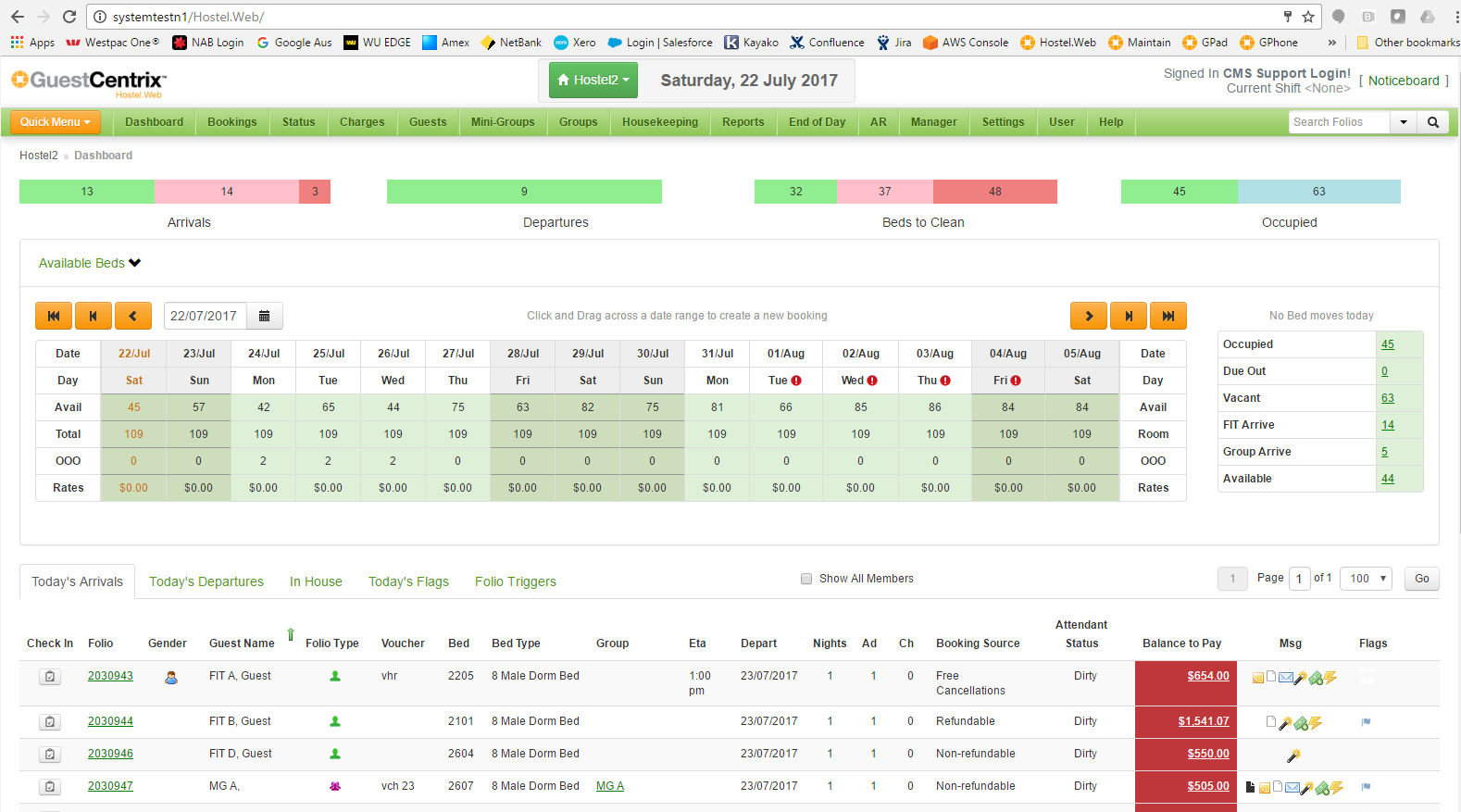This screenshot has height=812, width=1461.
Task: Click the flag icon for folio 2030944
Action: 1366,722
